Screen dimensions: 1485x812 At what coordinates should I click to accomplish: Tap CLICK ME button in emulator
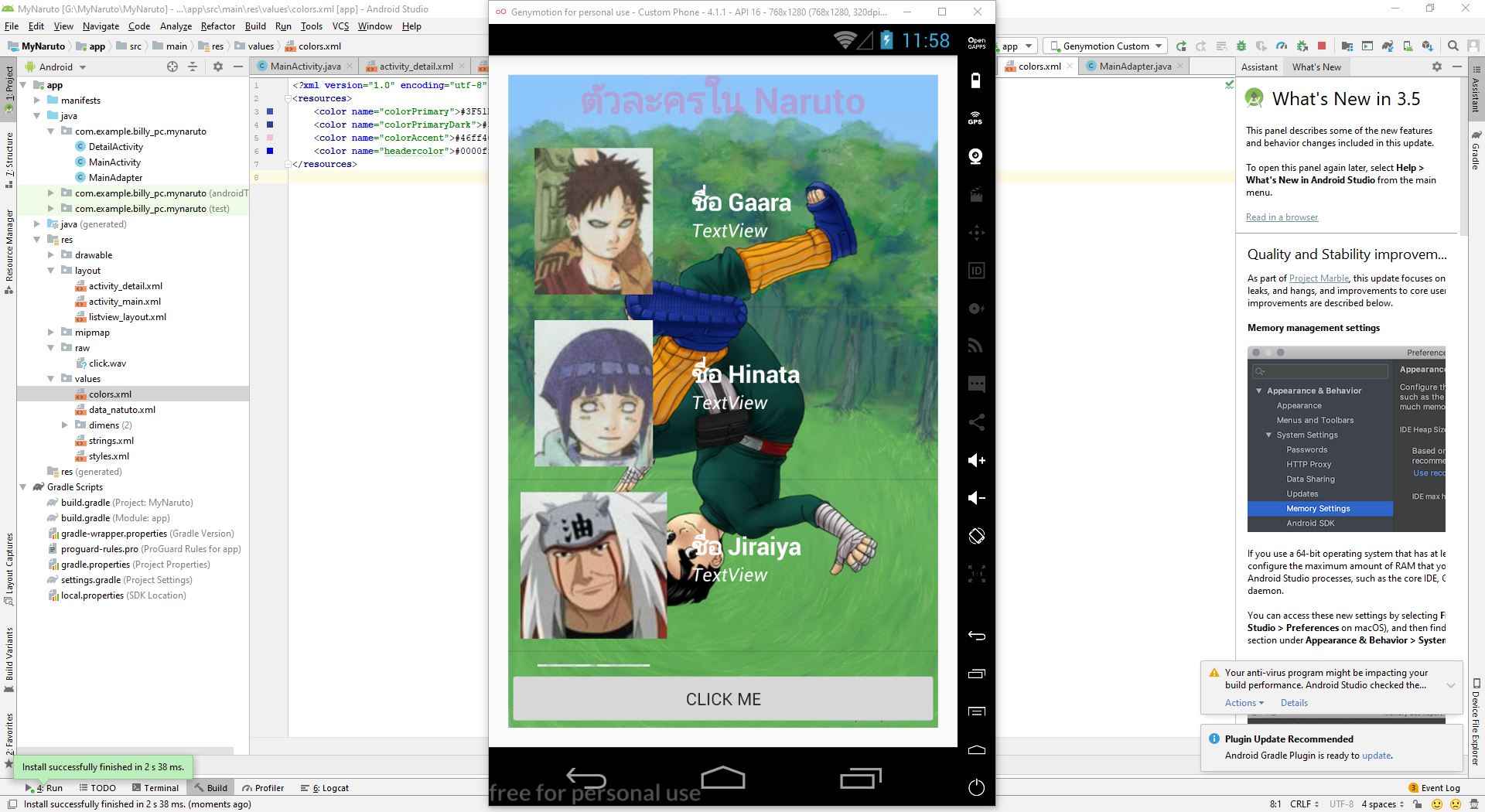tap(723, 699)
